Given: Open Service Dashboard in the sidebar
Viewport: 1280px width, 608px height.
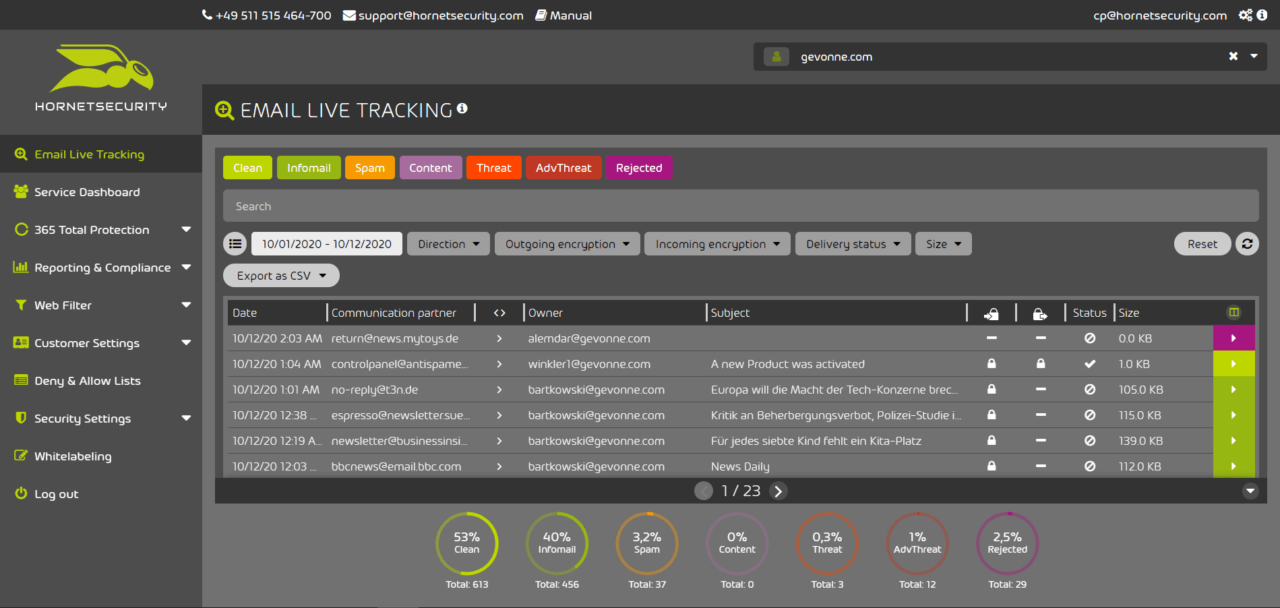Looking at the screenshot, I should tap(87, 192).
